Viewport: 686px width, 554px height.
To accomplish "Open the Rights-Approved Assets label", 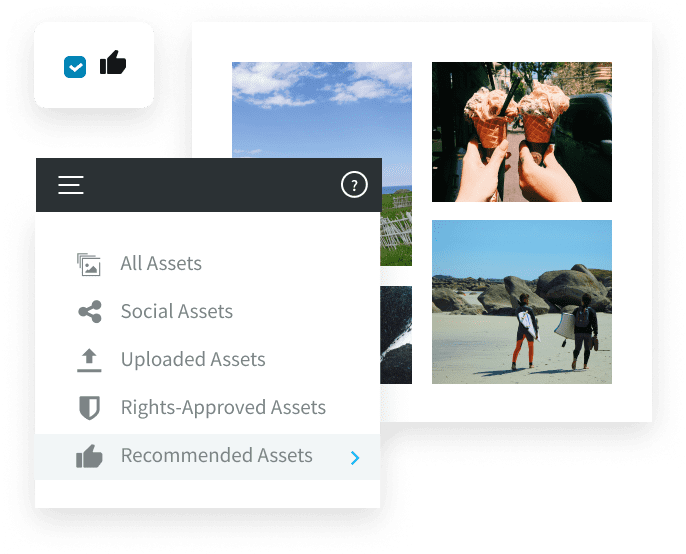I will 223,408.
